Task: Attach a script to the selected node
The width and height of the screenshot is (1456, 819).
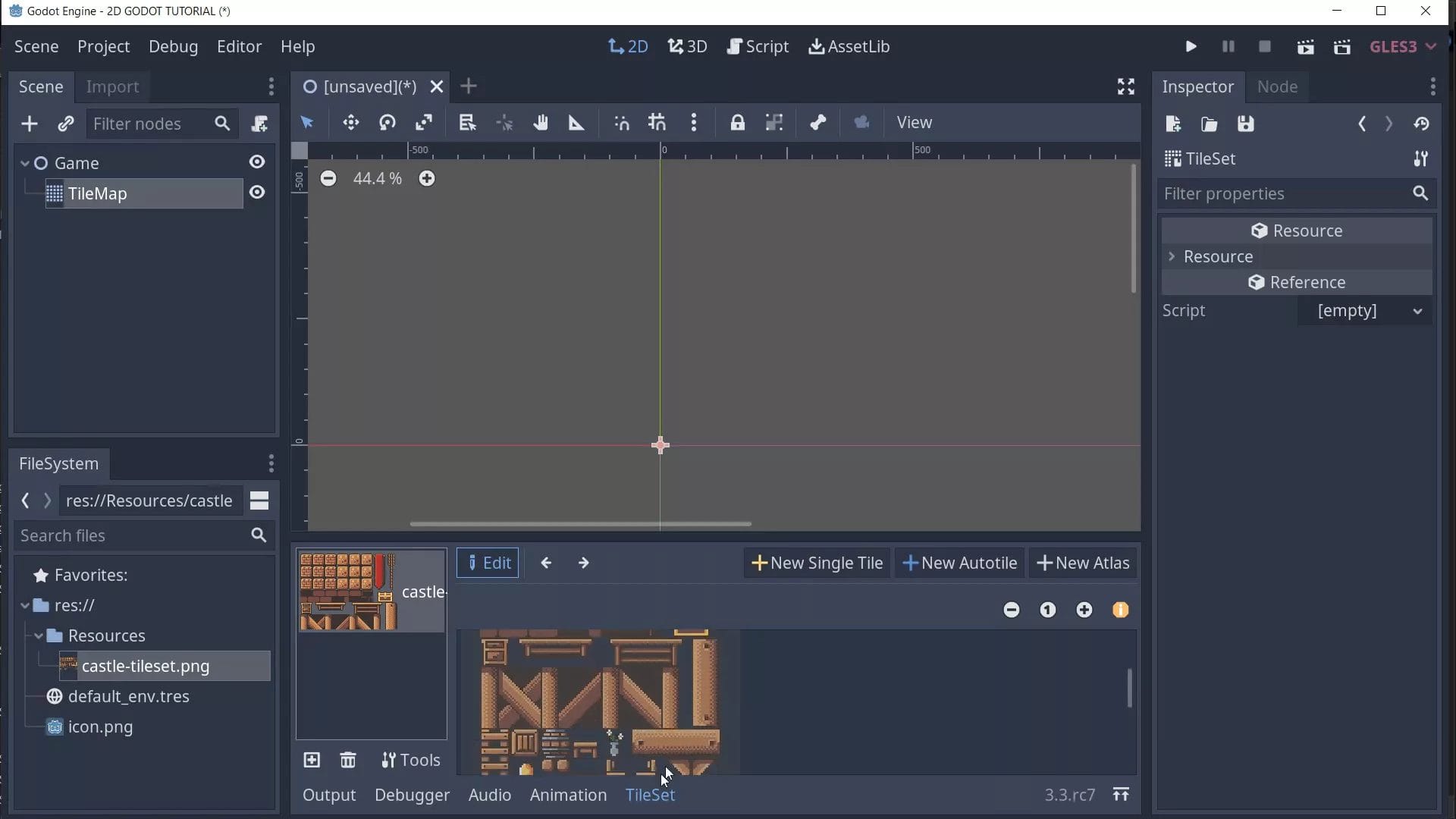Action: pos(259,124)
